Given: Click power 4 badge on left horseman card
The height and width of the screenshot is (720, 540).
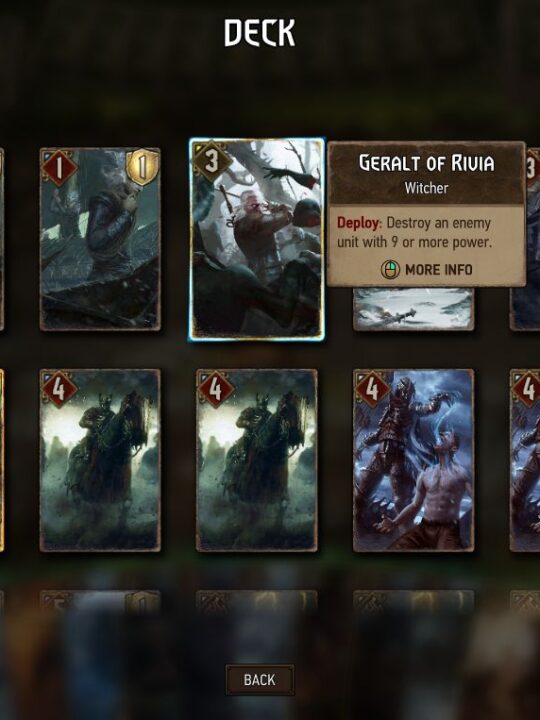Looking at the screenshot, I should (x=59, y=390).
